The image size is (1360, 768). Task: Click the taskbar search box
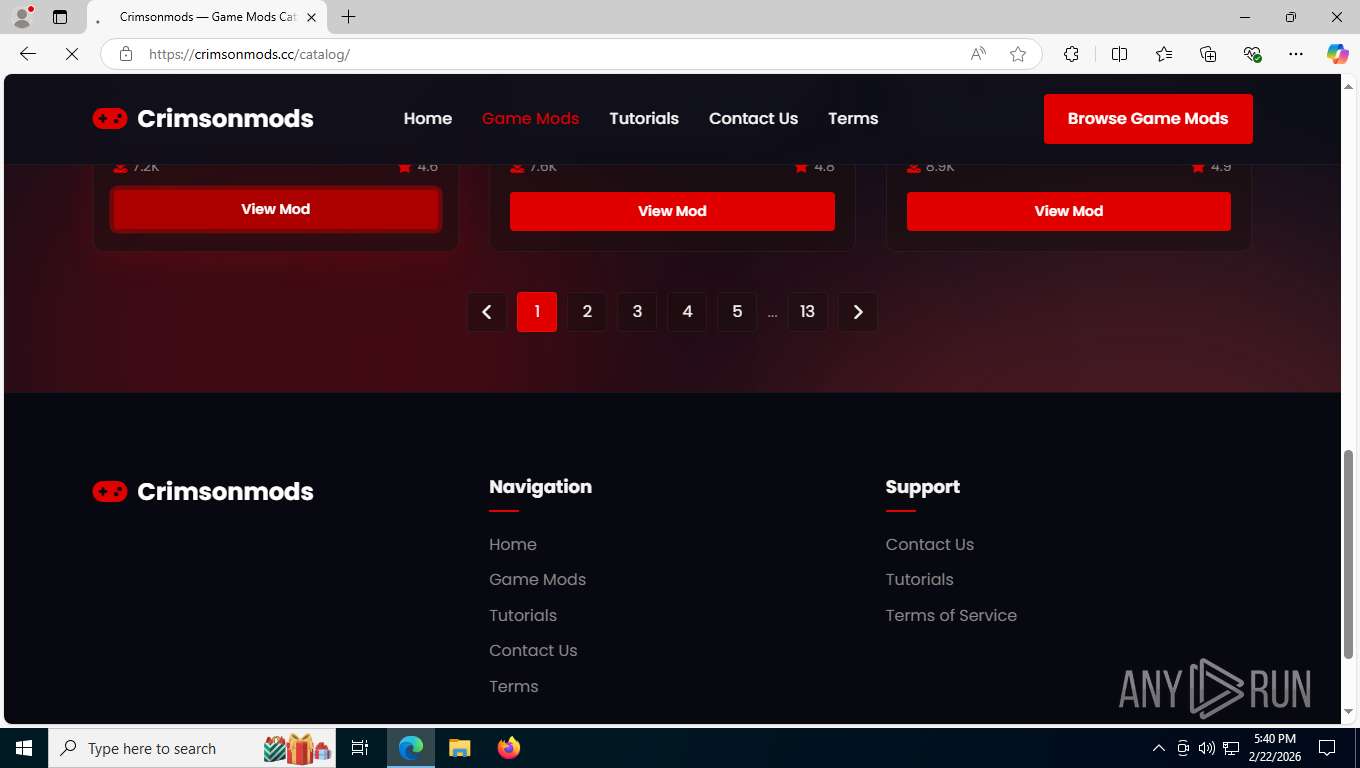194,748
